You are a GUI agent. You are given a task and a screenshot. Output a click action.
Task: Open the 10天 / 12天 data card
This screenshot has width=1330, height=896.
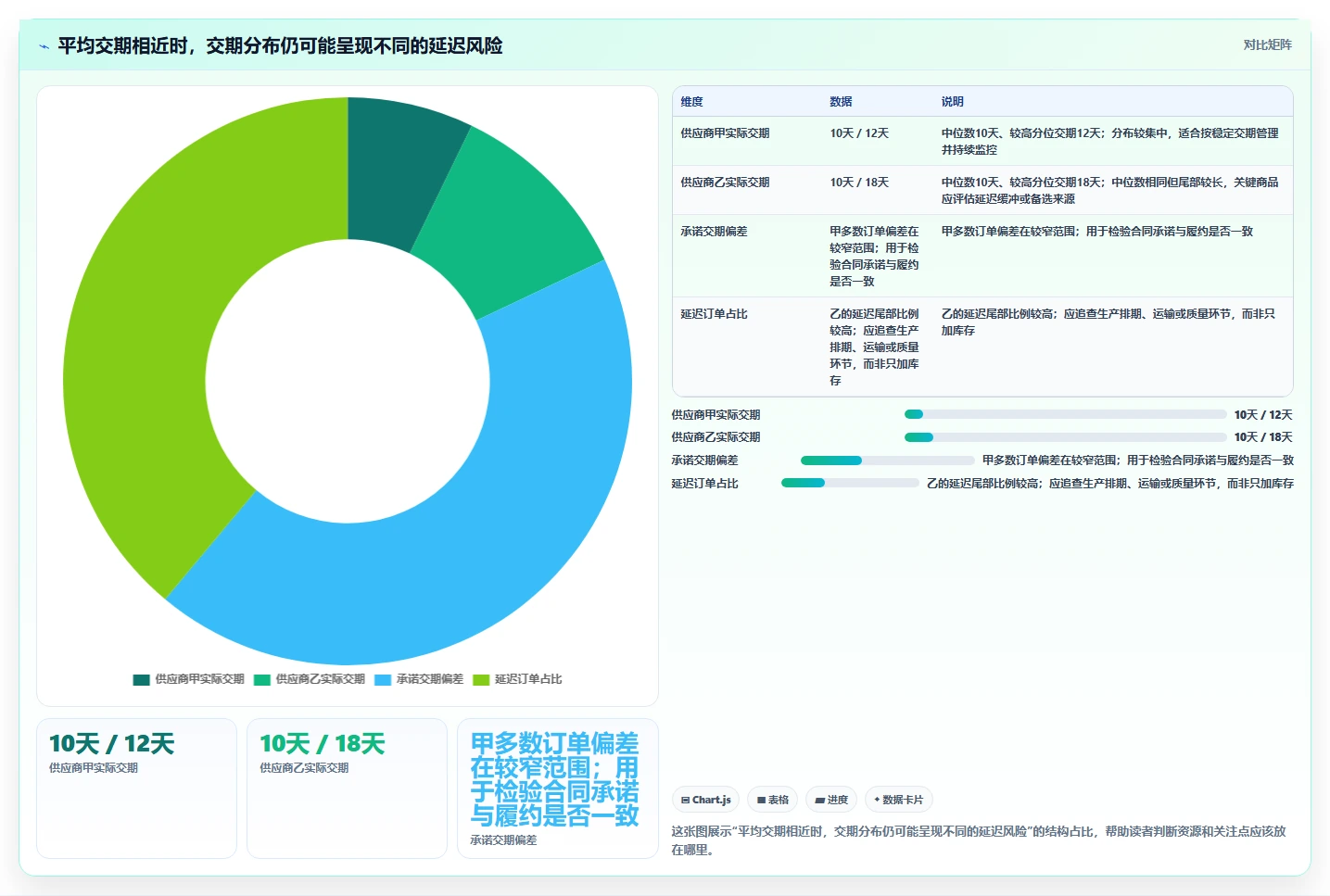[x=136, y=789]
